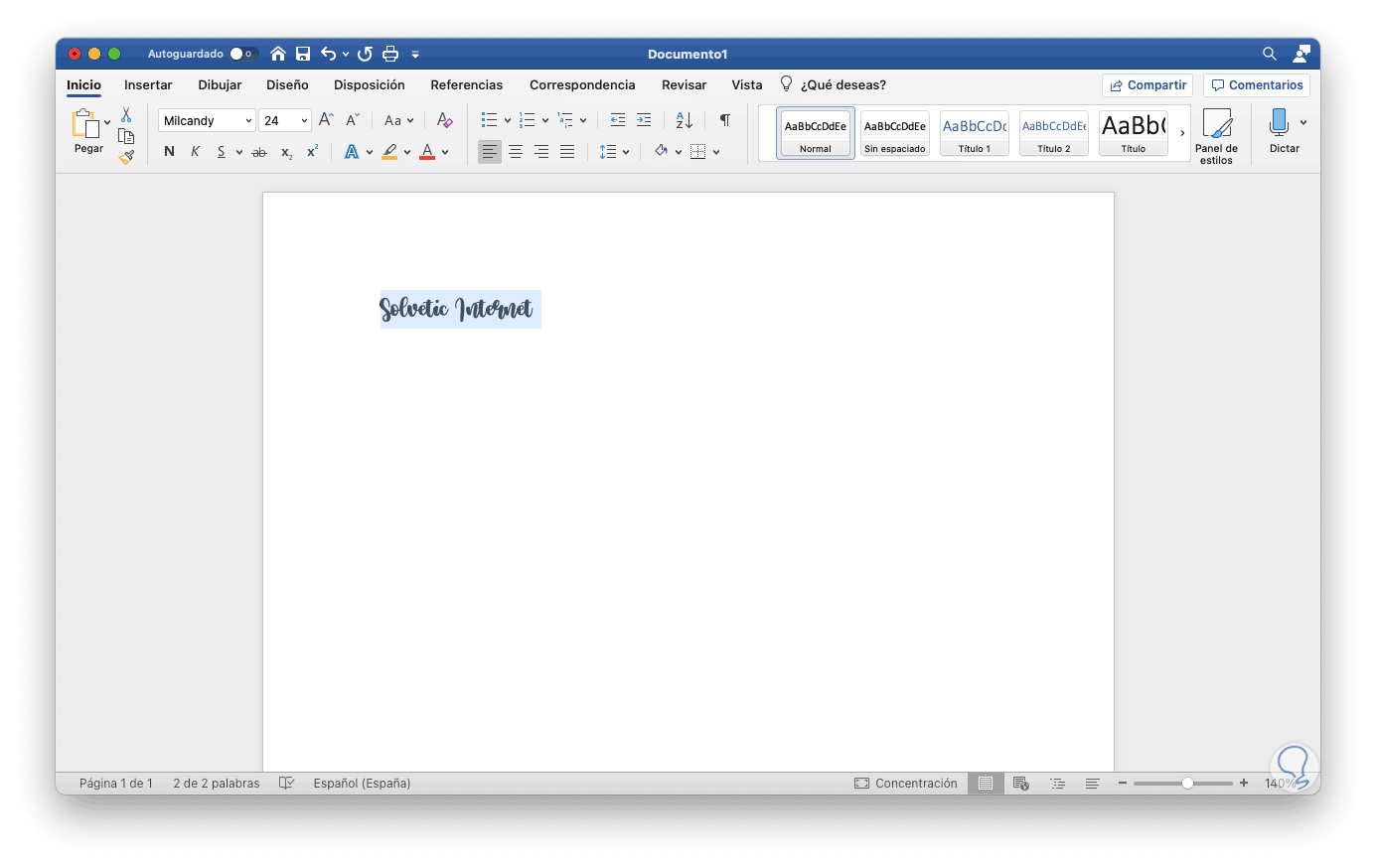Activate the Format Painter brush
The height and width of the screenshot is (868, 1376).
tap(126, 157)
